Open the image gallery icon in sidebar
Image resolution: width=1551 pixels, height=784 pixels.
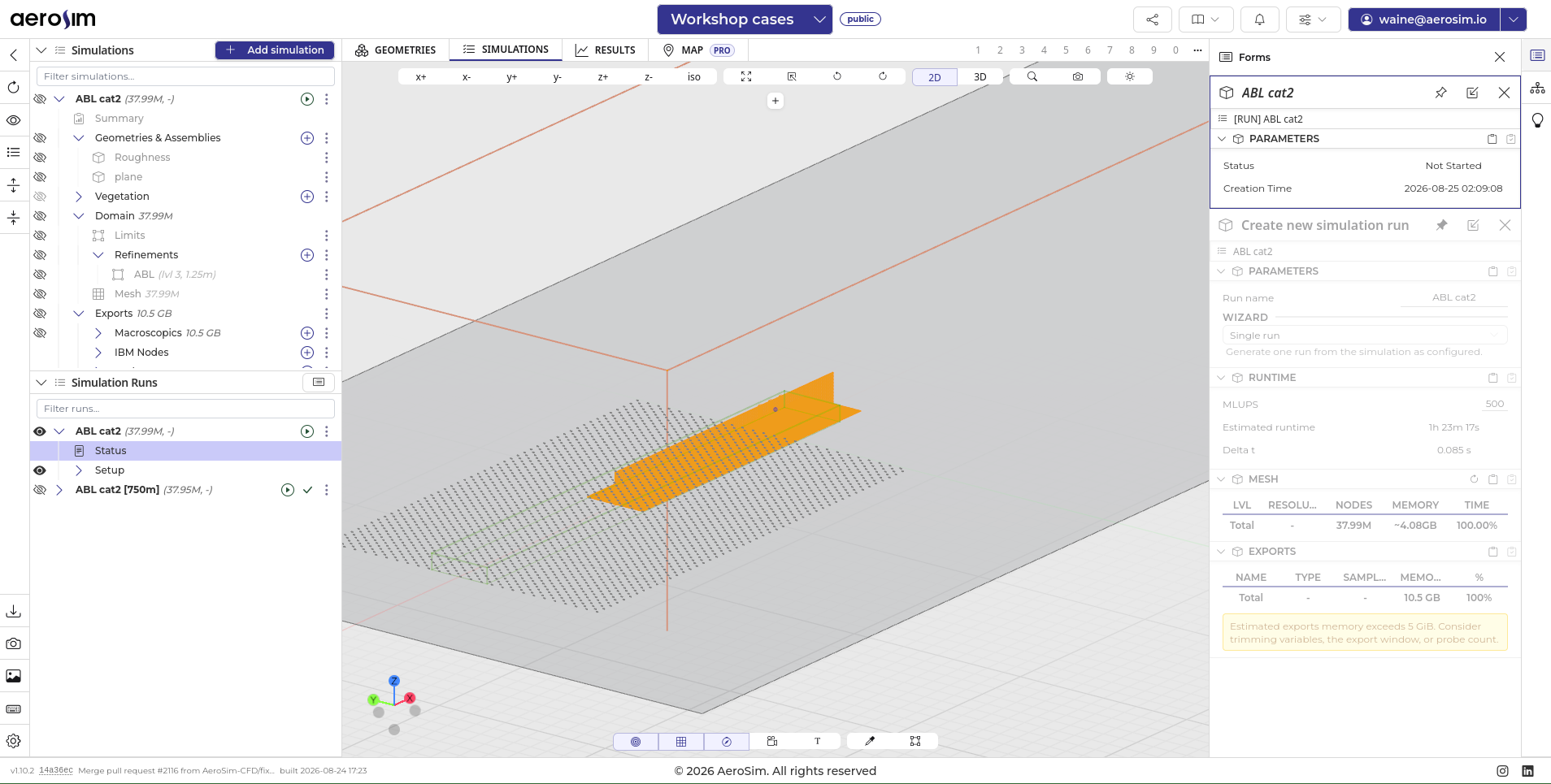(x=14, y=676)
